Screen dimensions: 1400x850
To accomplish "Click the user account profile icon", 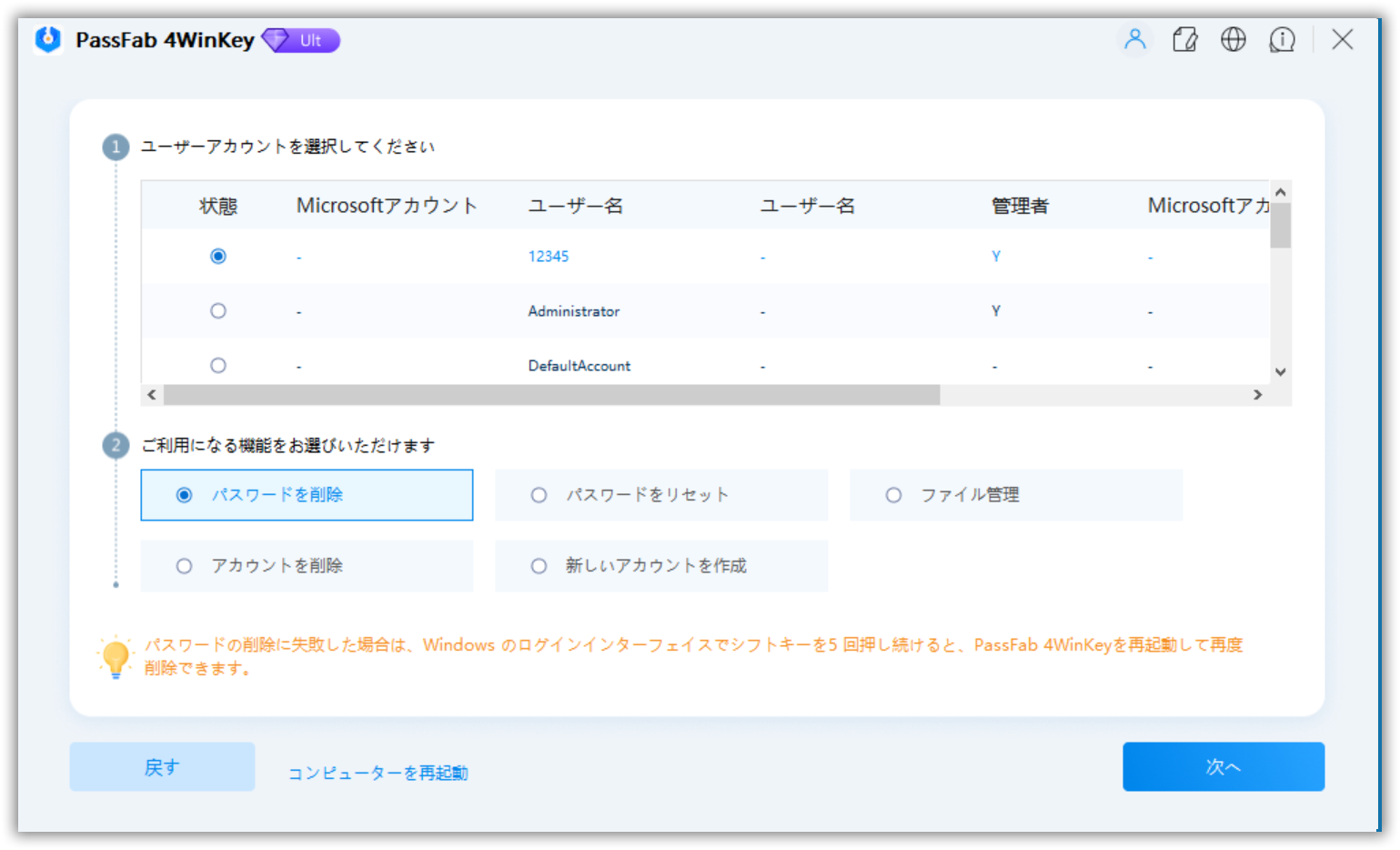I will tap(1134, 40).
